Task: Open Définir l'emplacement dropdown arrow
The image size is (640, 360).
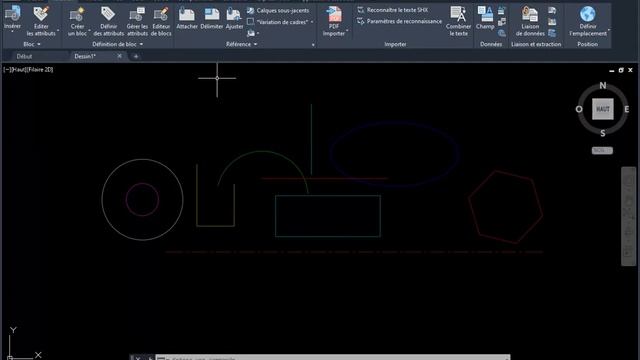Action: click(x=609, y=30)
